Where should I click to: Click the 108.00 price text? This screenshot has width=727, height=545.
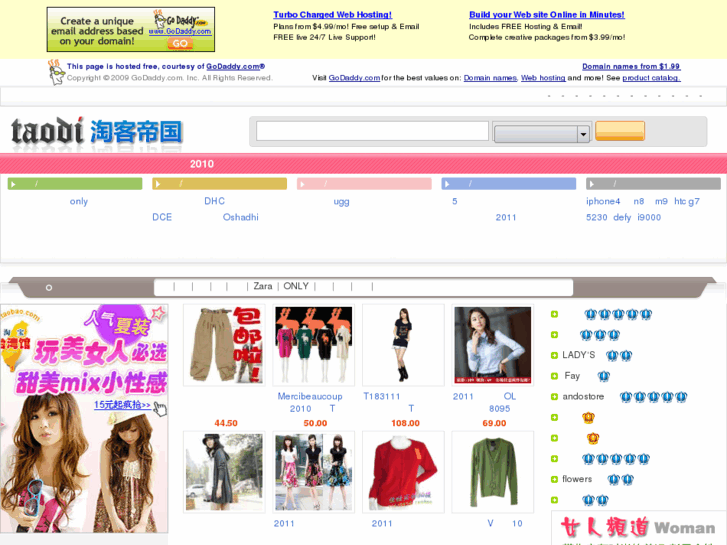pyautogui.click(x=405, y=423)
